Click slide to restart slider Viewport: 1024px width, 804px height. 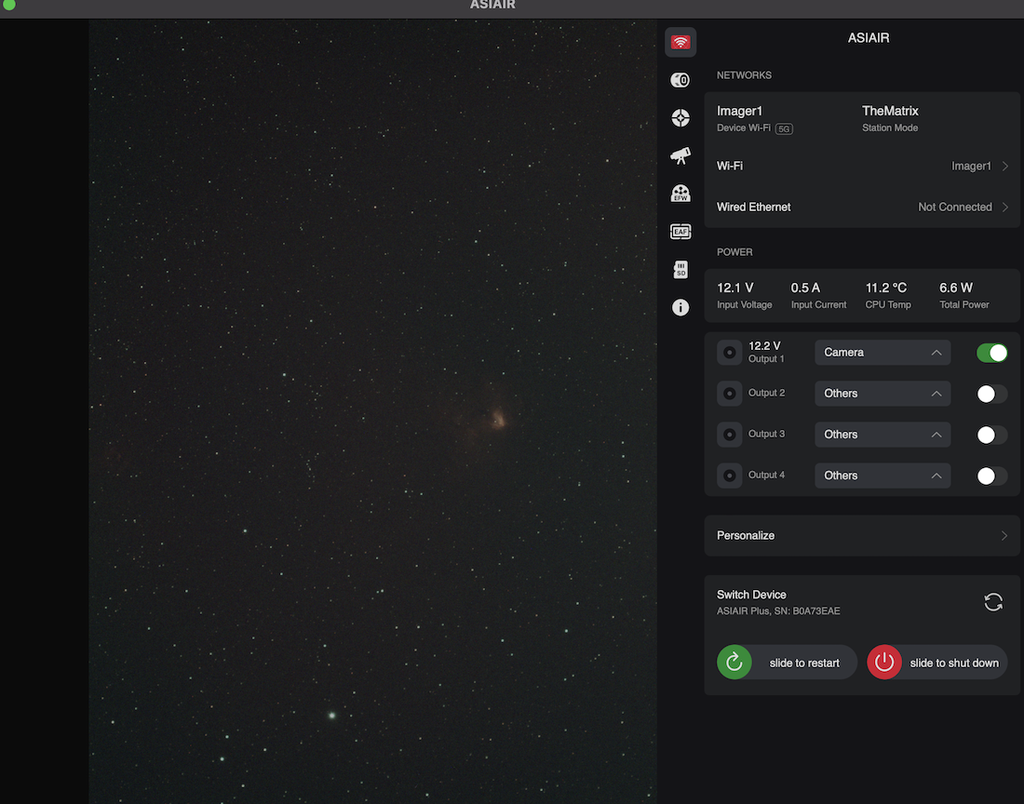click(787, 662)
